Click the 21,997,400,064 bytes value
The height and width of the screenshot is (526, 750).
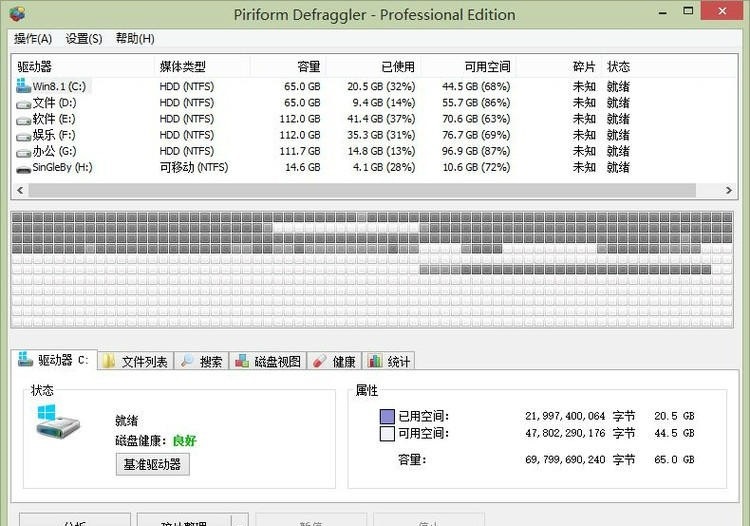click(x=565, y=416)
